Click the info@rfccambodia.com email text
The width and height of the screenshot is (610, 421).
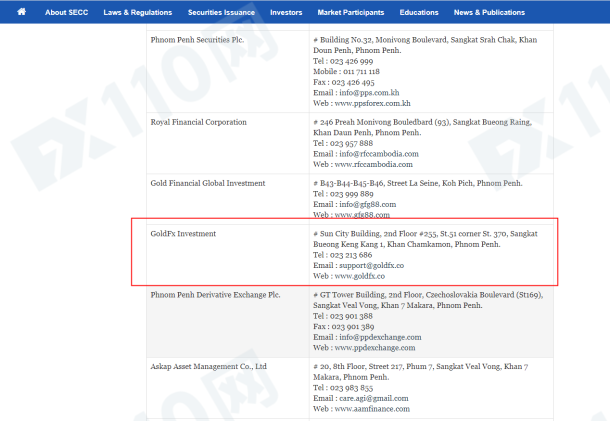(379, 154)
